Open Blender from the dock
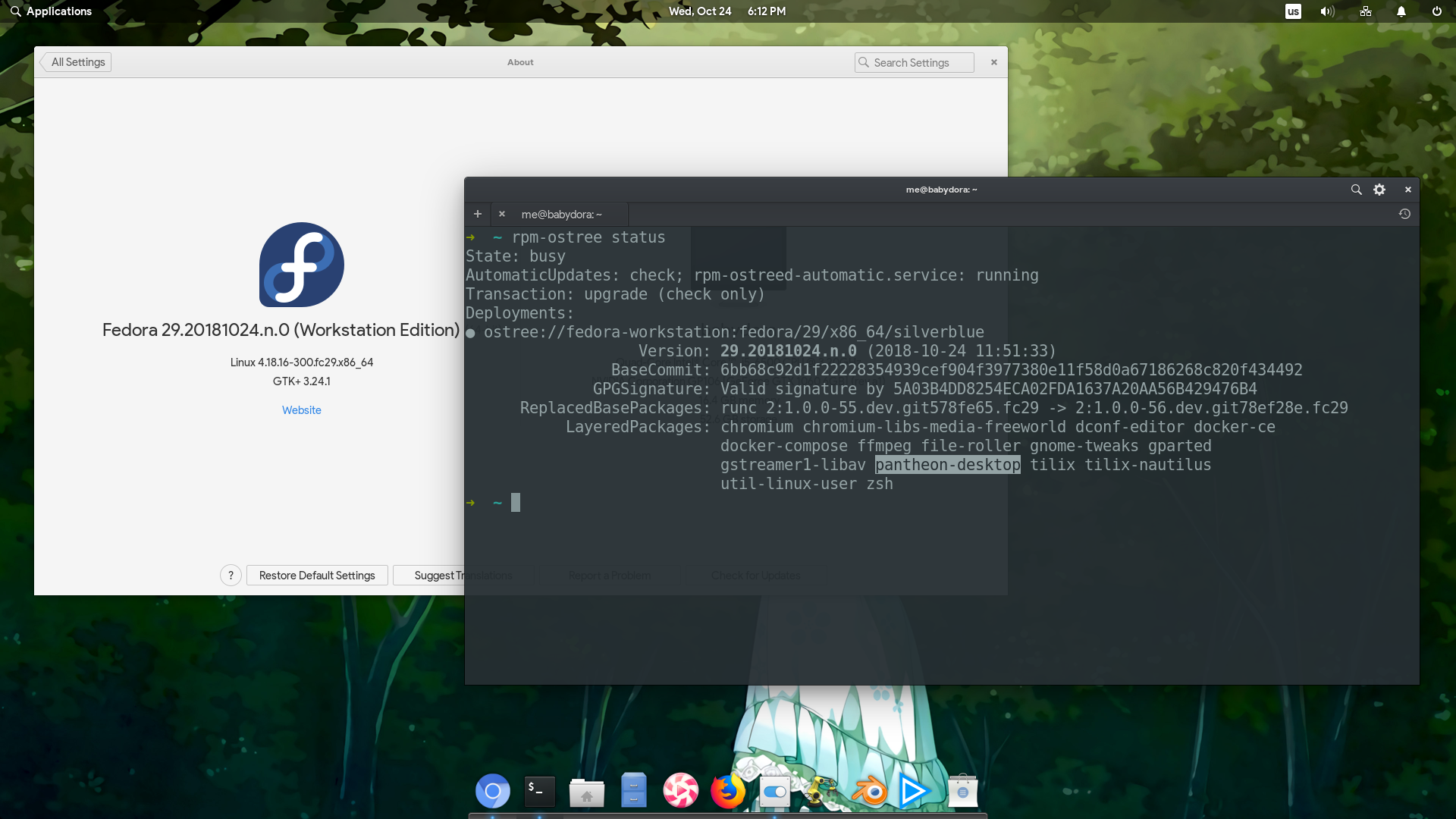Viewport: 1456px width, 819px height. coord(869,792)
